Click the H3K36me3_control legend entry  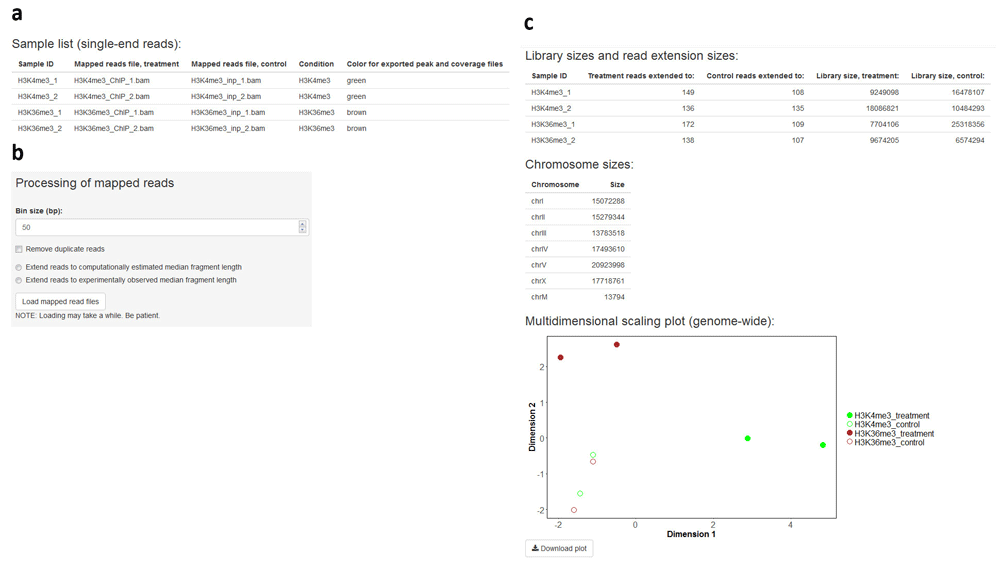[x=885, y=443]
